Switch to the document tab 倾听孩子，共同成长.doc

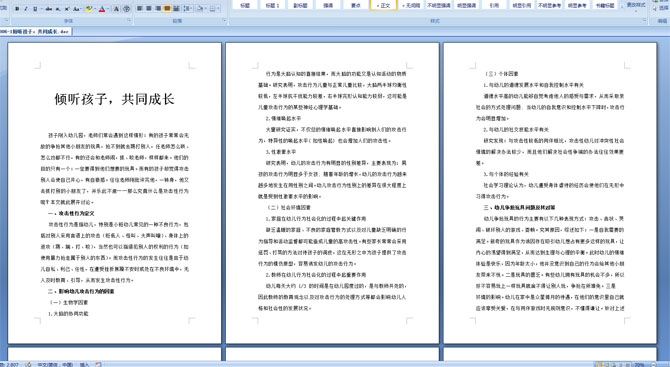pyautogui.click(x=36, y=32)
